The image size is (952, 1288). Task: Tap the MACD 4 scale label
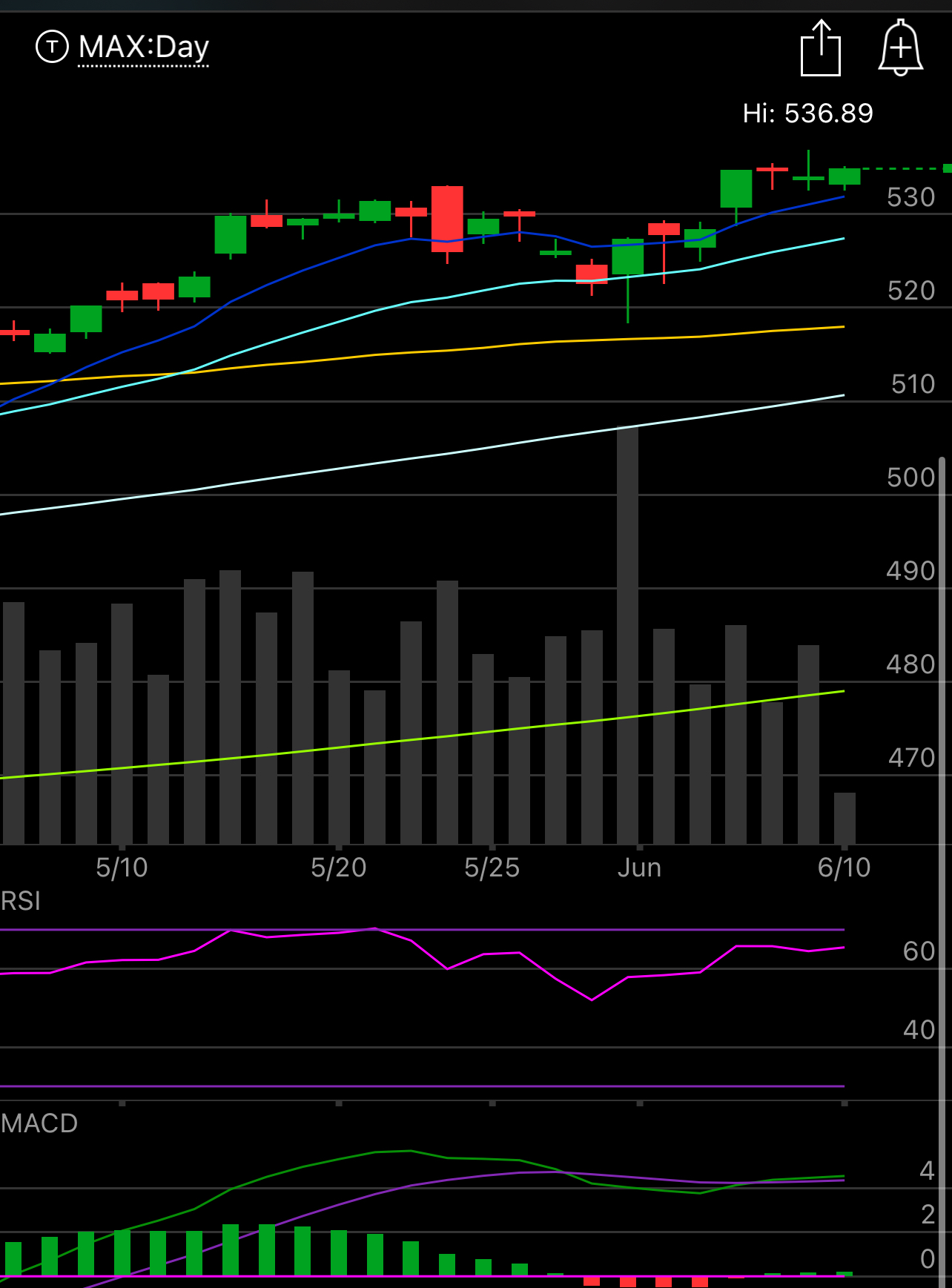928,1171
